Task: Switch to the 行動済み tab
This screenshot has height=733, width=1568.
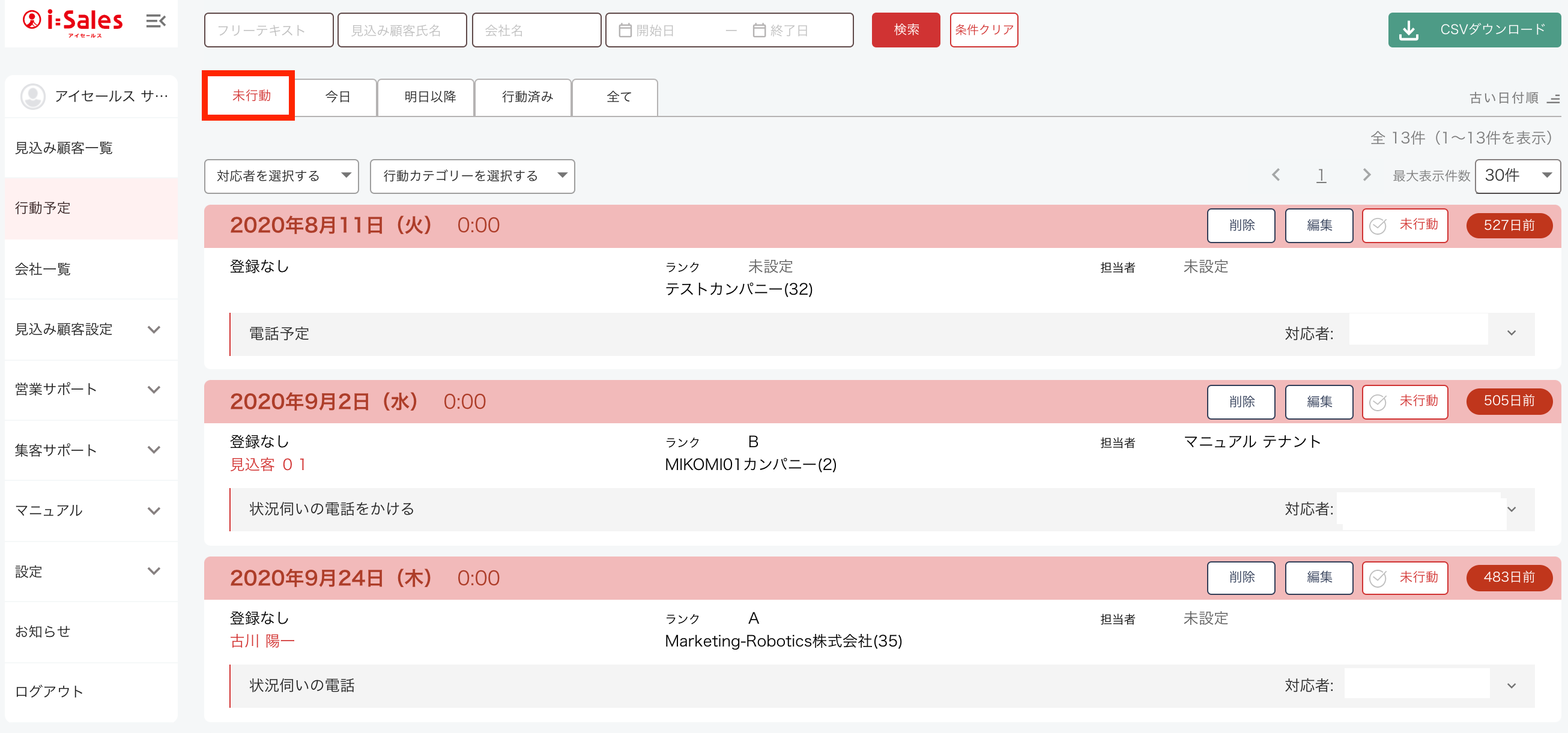Action: coord(527,97)
